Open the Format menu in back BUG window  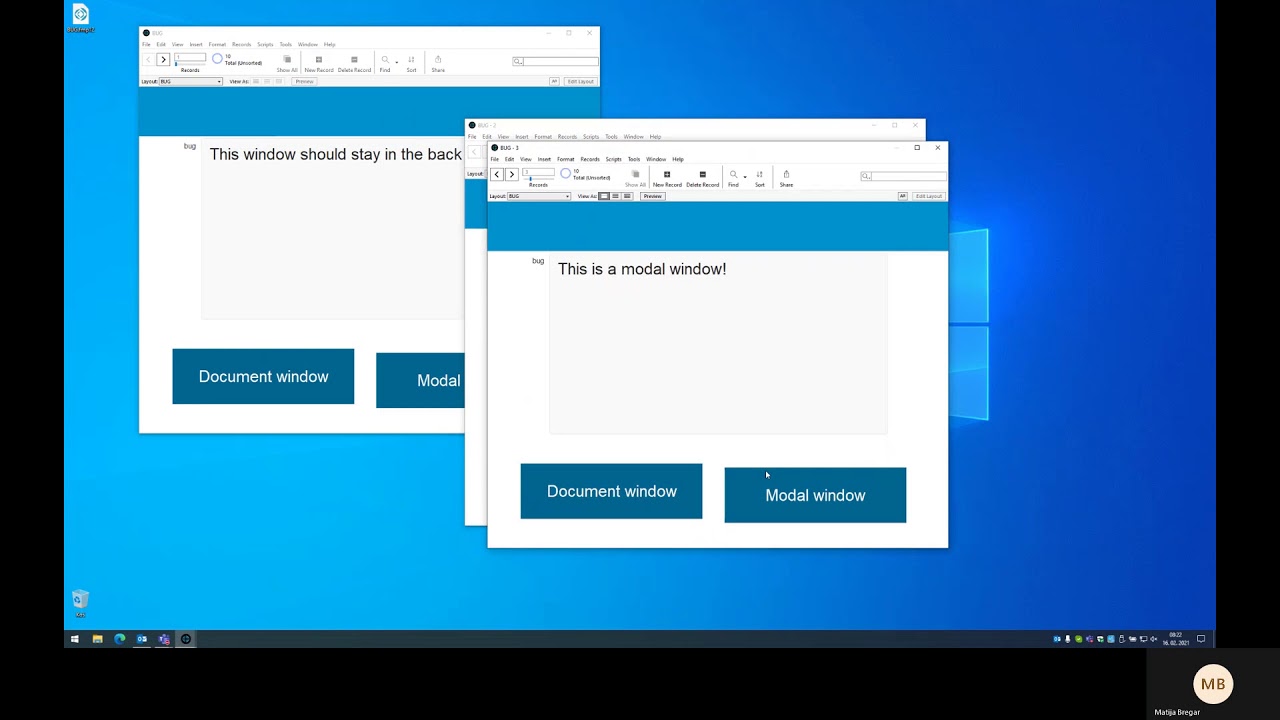point(217,45)
